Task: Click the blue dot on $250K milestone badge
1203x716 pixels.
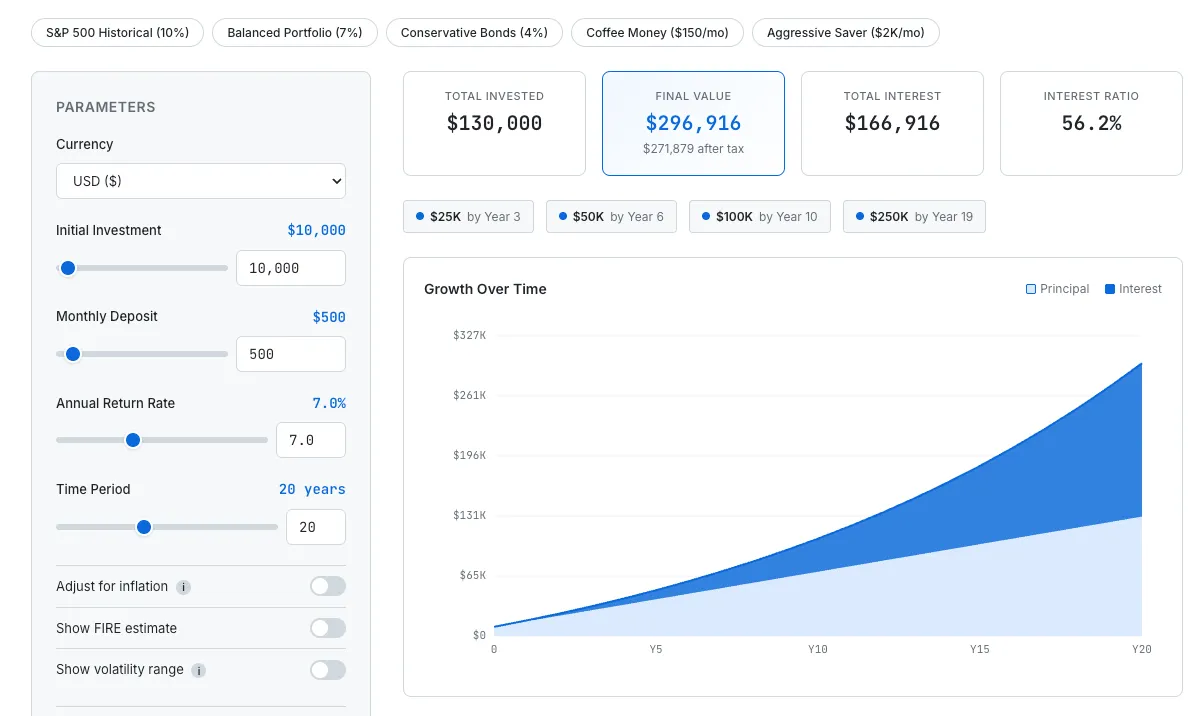Action: click(861, 216)
